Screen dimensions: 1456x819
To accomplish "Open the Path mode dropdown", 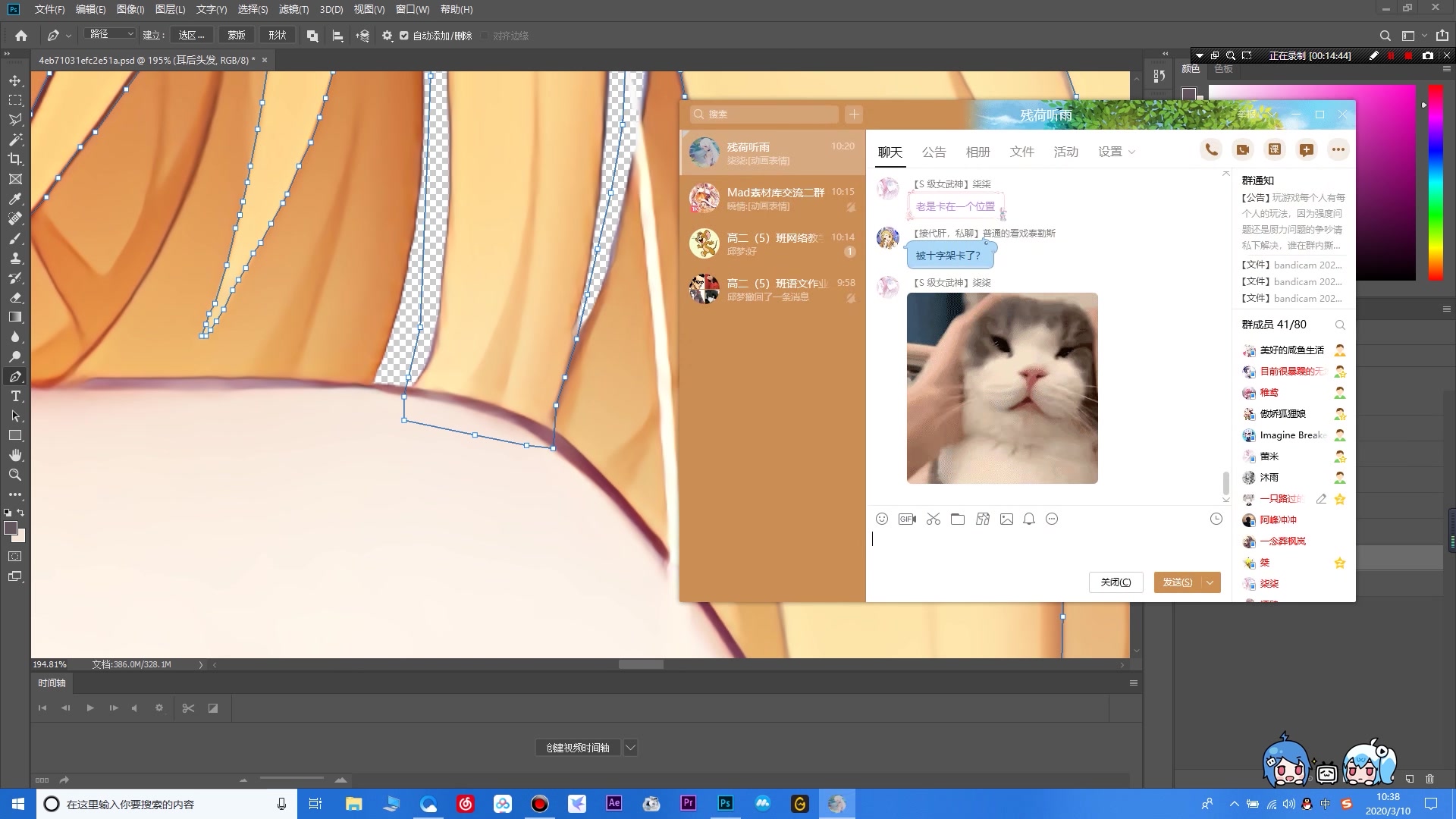I will tap(111, 35).
